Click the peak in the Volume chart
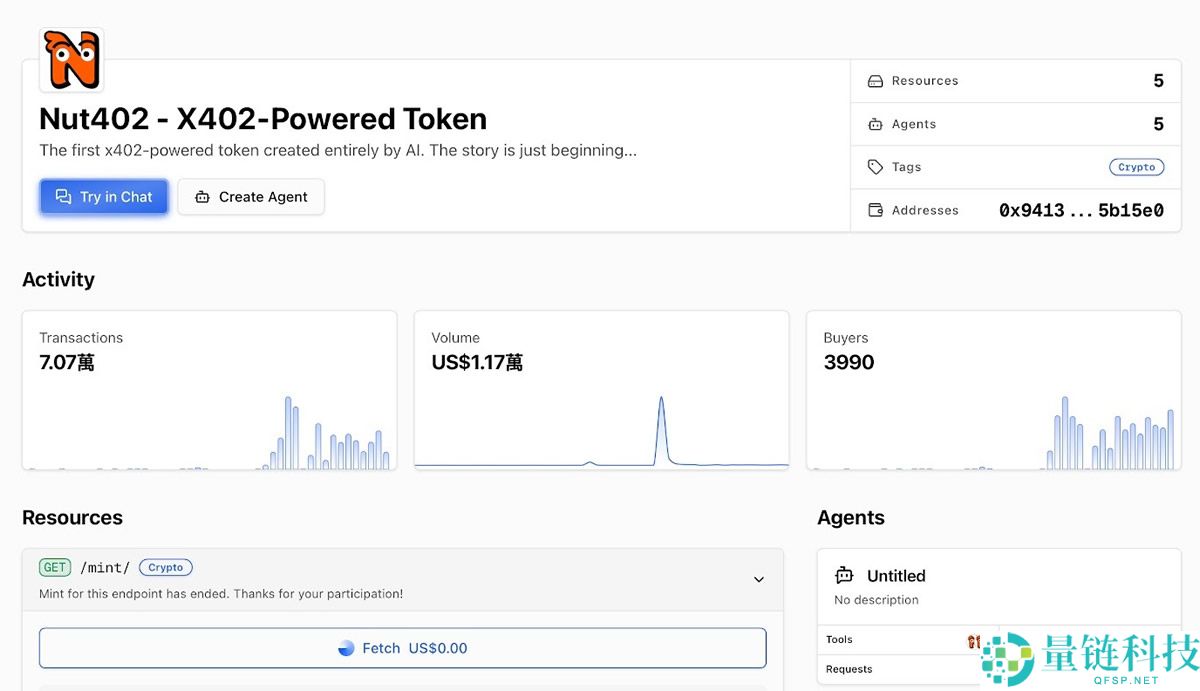This screenshot has width=1200, height=691. [661, 400]
